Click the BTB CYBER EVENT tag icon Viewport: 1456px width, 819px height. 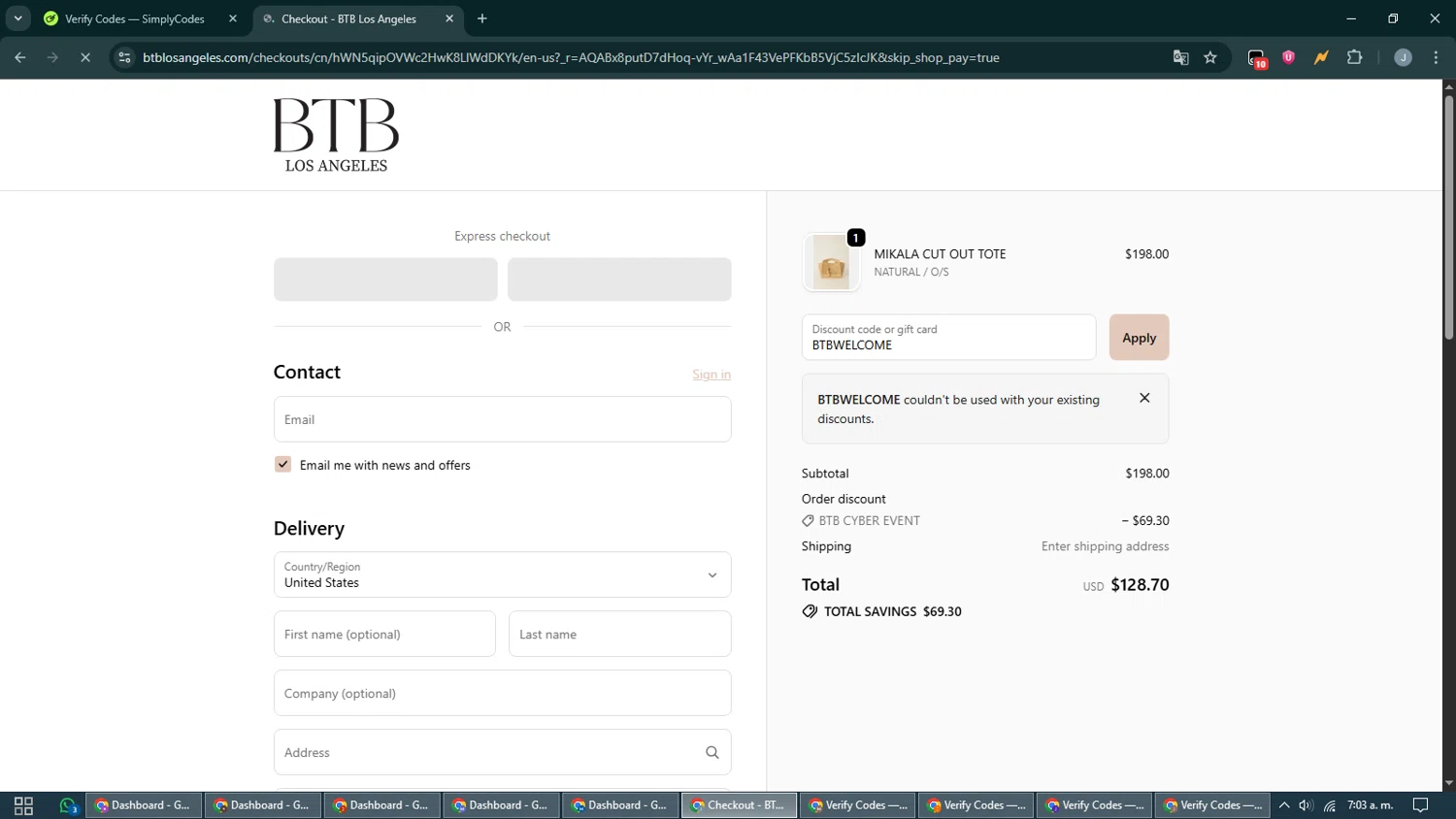808,521
